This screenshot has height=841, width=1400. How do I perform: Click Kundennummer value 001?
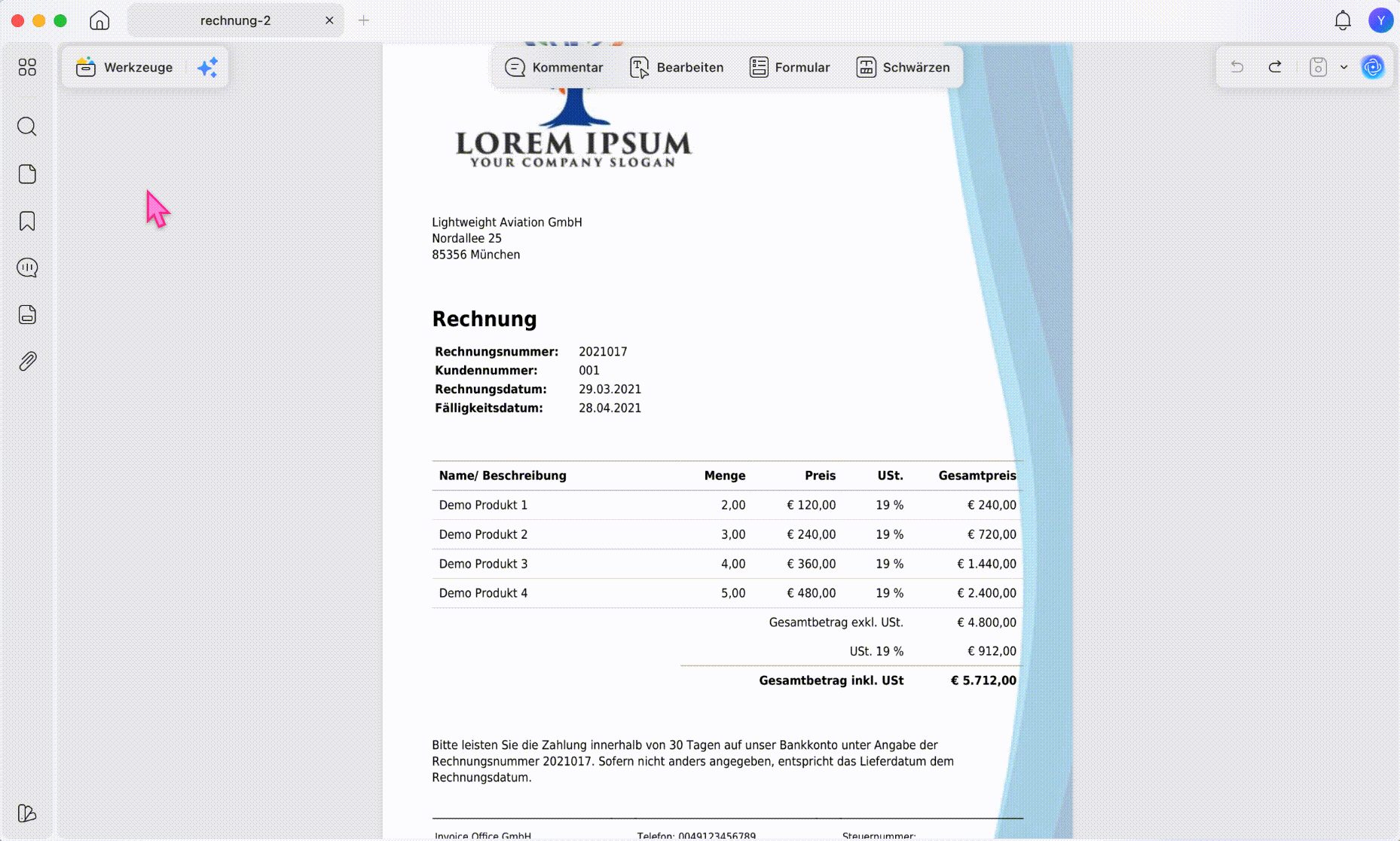(588, 371)
